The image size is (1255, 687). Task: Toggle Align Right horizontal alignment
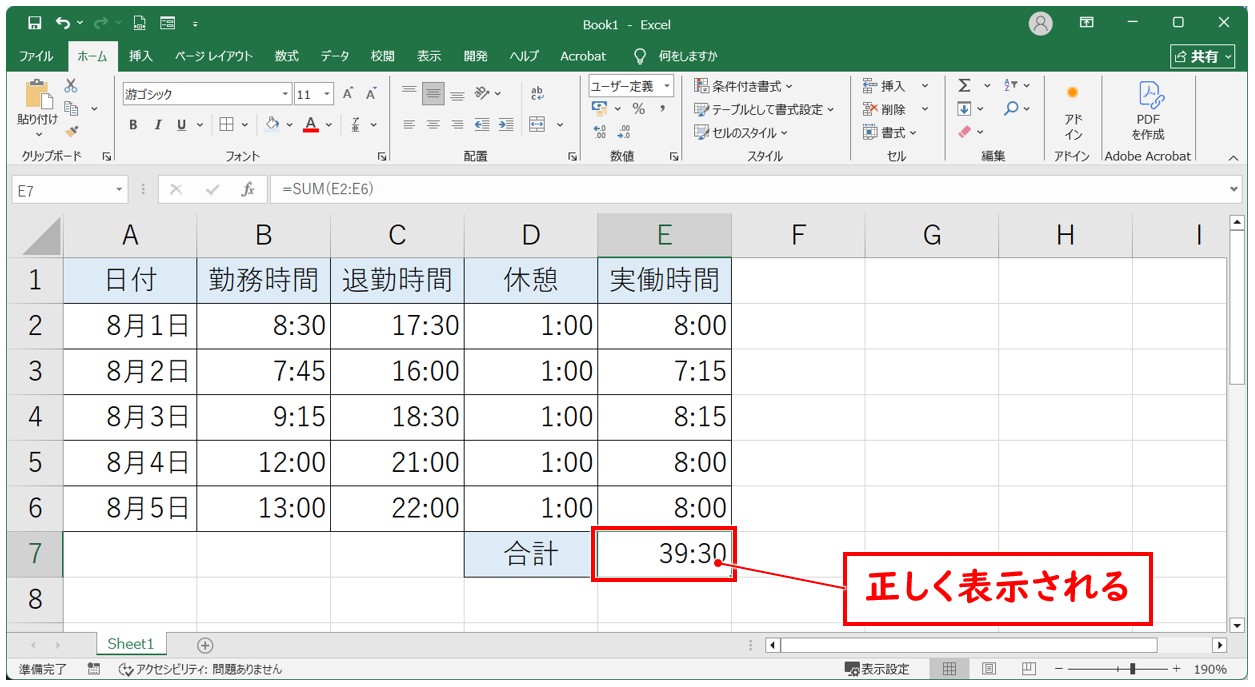457,125
